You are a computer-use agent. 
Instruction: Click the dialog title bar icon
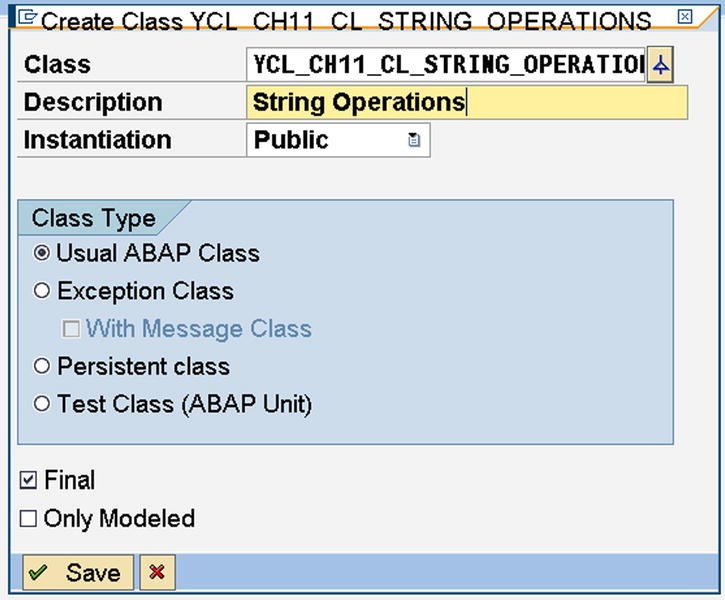(27, 18)
